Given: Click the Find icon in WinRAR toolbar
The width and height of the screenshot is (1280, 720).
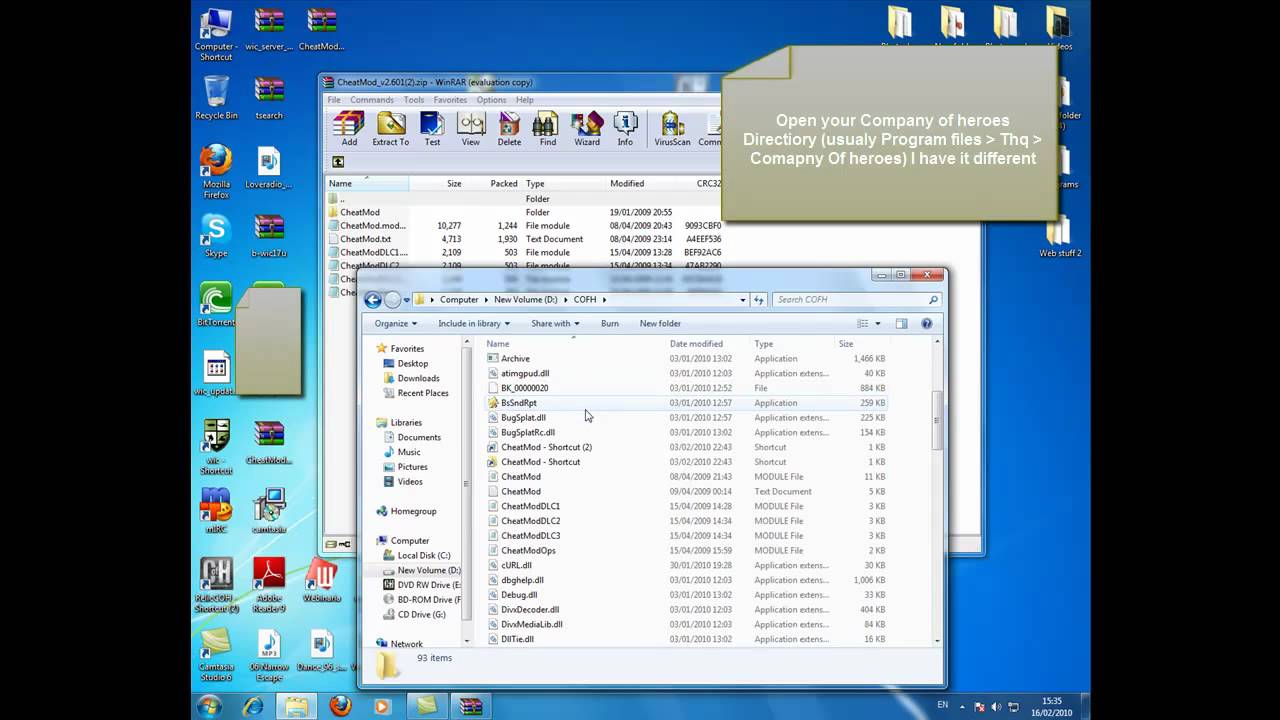Looking at the screenshot, I should coord(547,129).
